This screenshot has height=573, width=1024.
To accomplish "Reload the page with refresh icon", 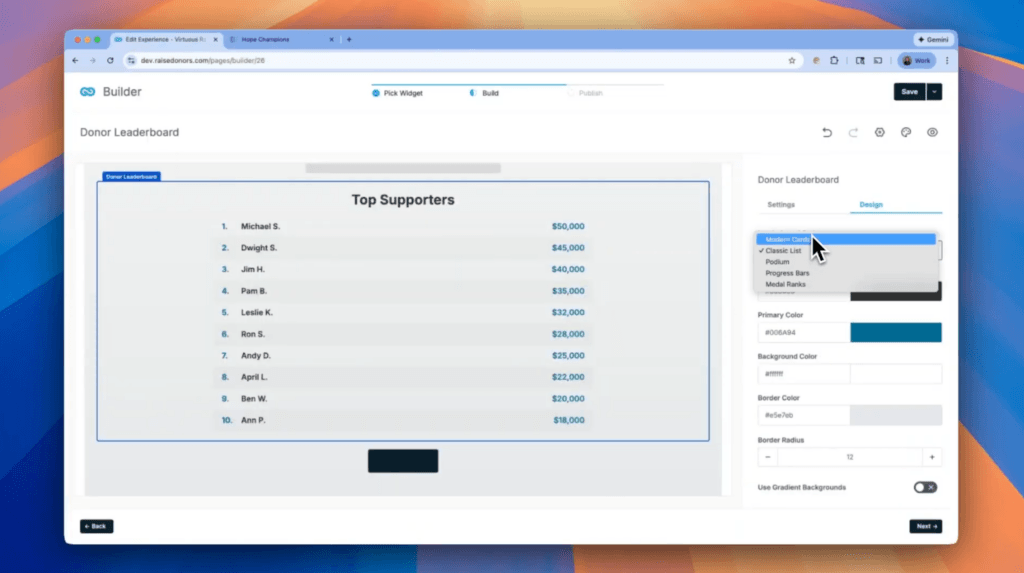I will click(110, 60).
